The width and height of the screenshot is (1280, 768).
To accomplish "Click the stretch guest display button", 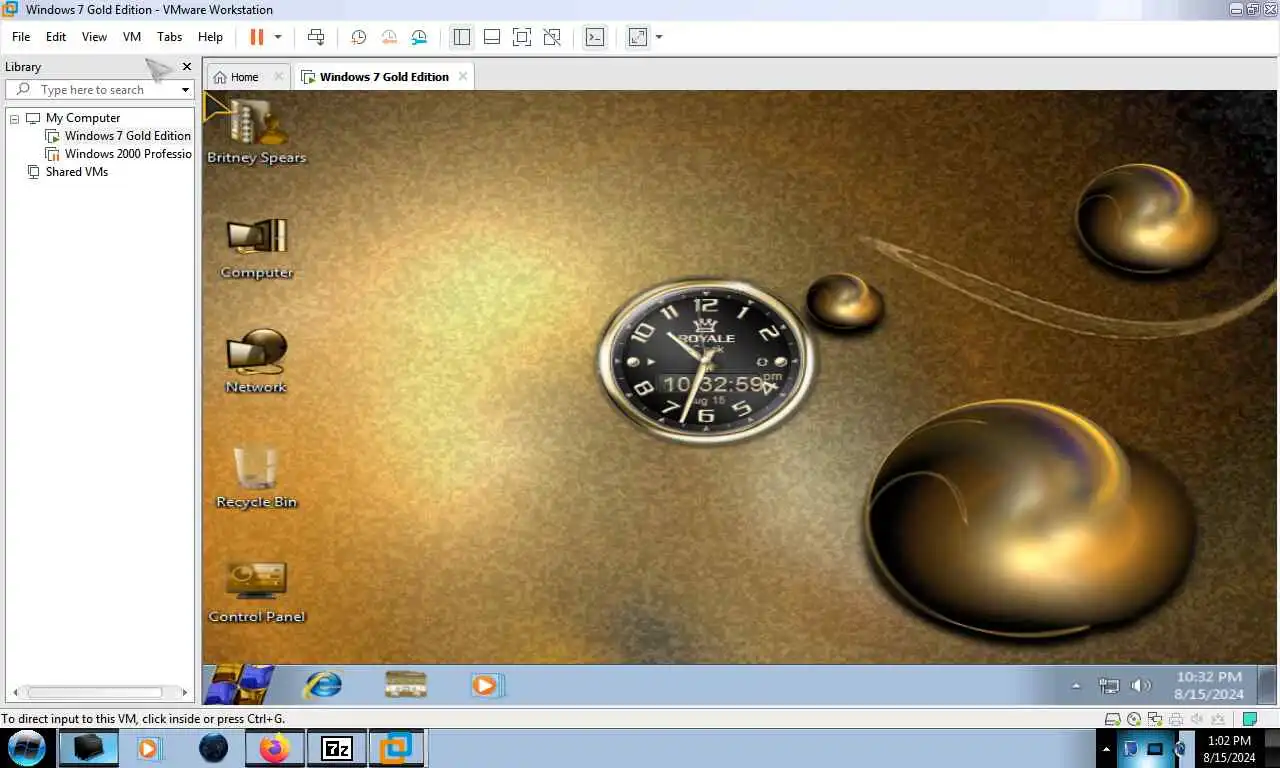I will click(637, 37).
